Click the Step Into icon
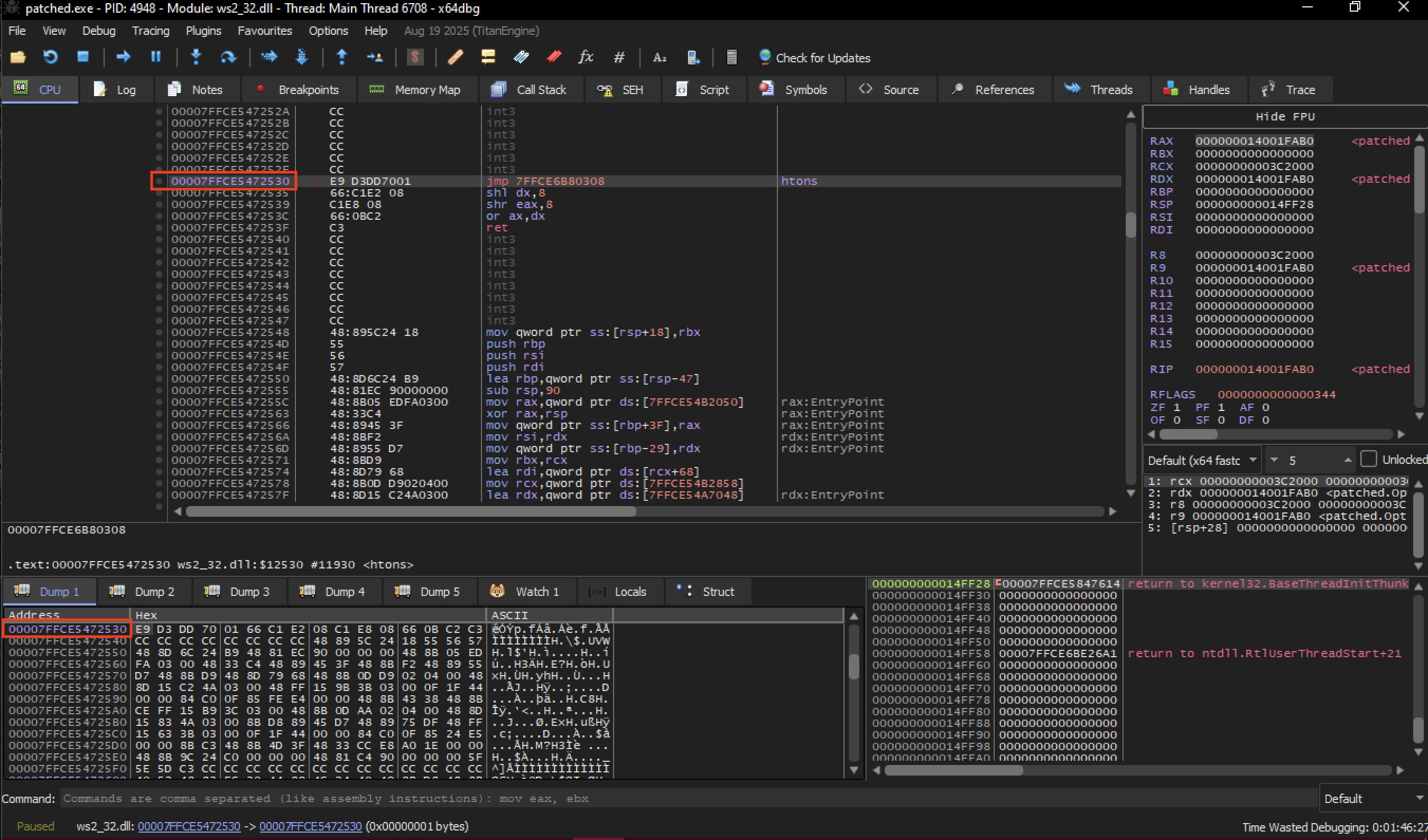This screenshot has width=1428, height=840. click(196, 57)
